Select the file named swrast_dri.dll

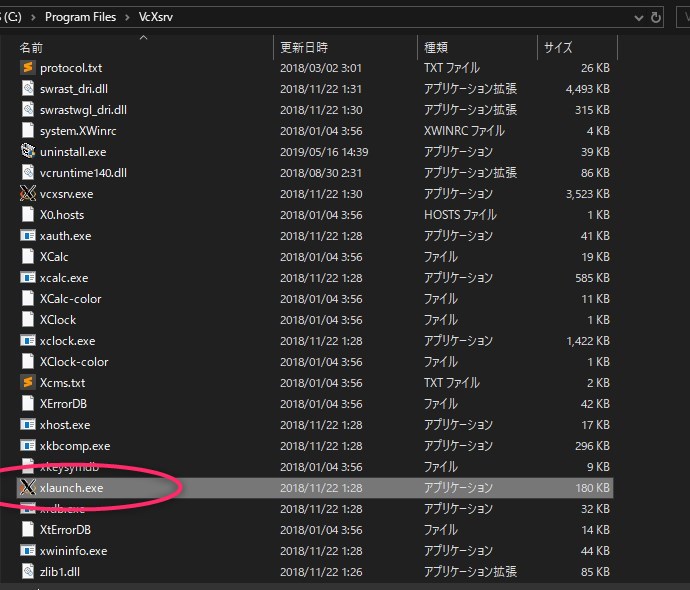click(x=73, y=89)
